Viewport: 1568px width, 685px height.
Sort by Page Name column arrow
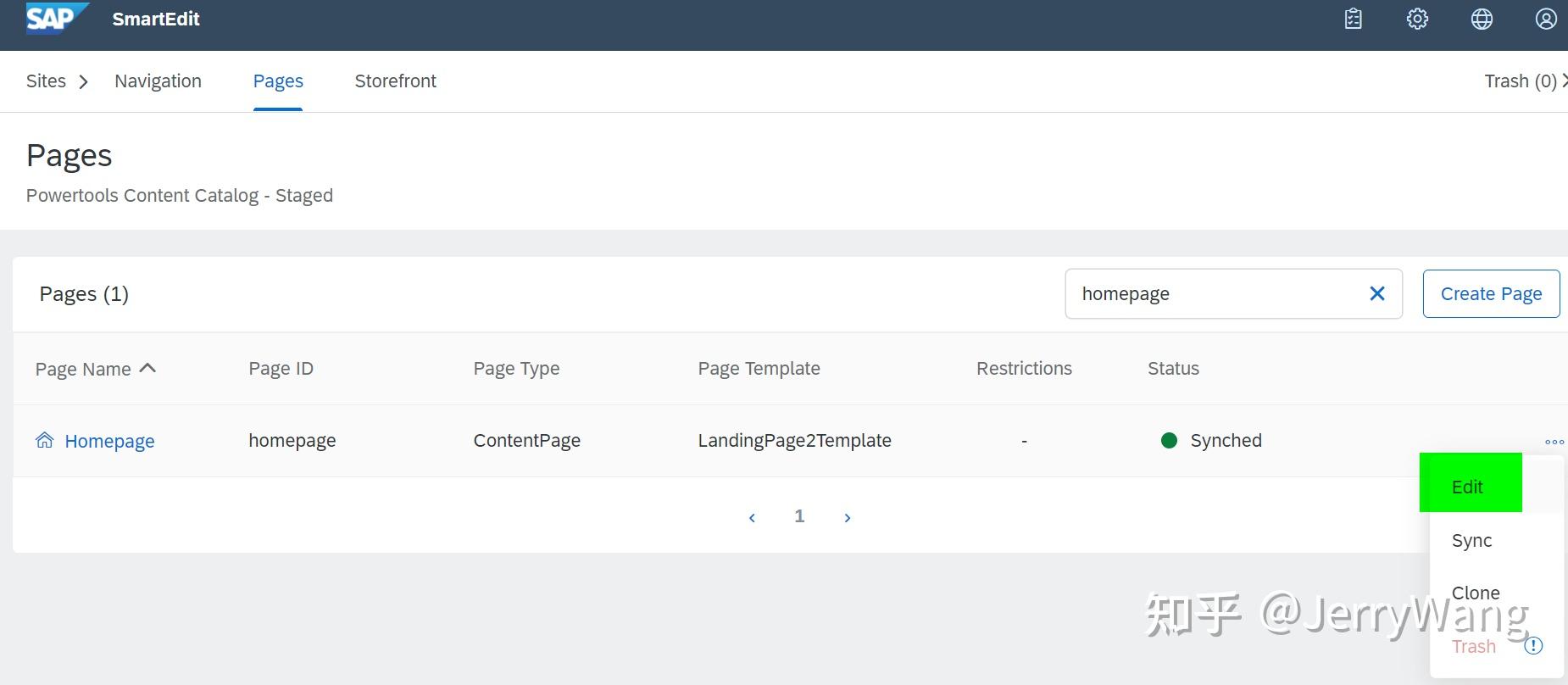pos(147,368)
